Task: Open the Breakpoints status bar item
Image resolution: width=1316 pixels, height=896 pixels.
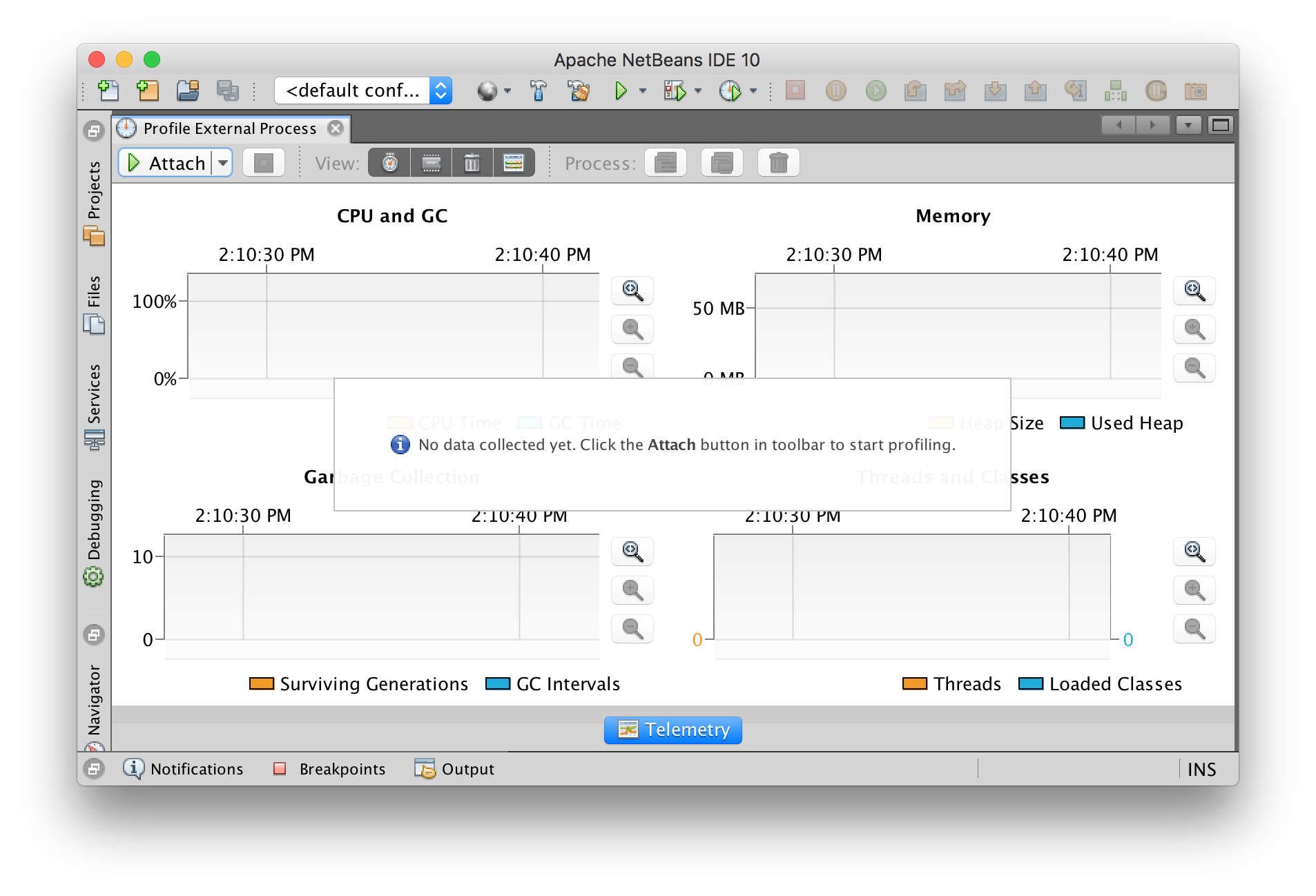Action: [329, 769]
